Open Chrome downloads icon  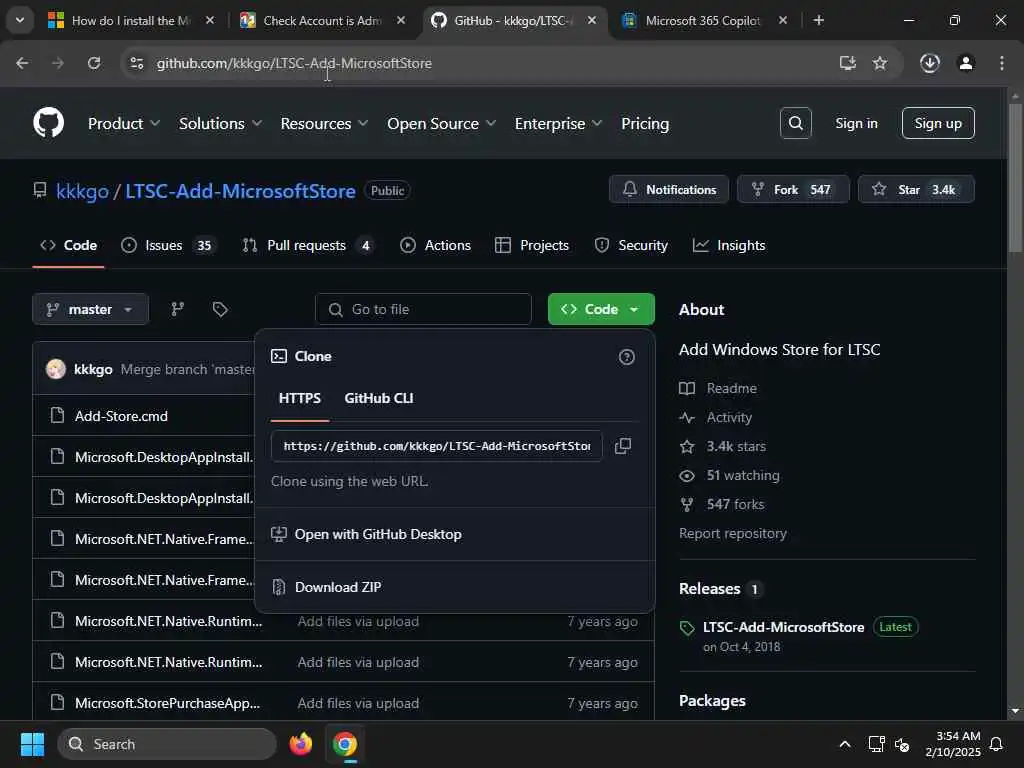929,63
